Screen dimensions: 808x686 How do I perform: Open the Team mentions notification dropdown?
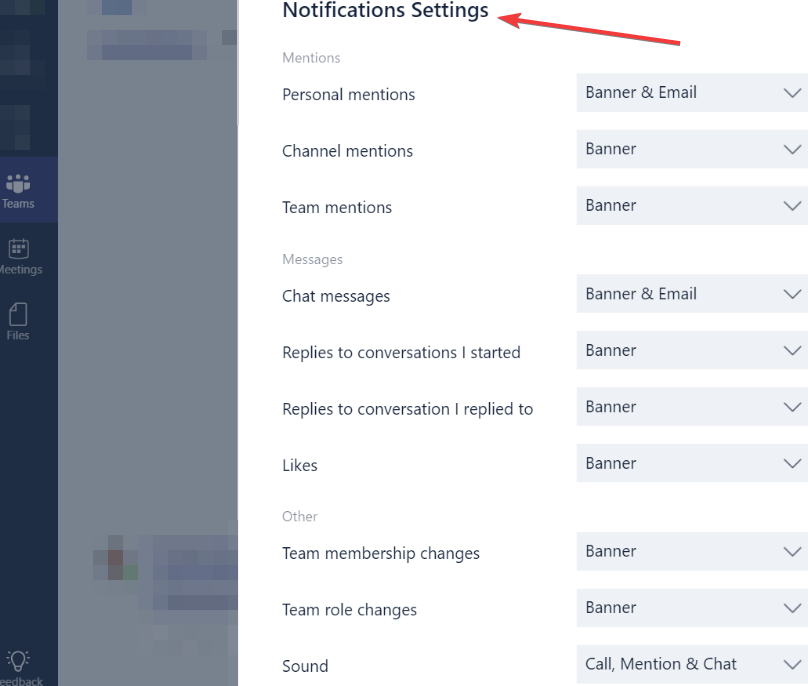(x=692, y=206)
